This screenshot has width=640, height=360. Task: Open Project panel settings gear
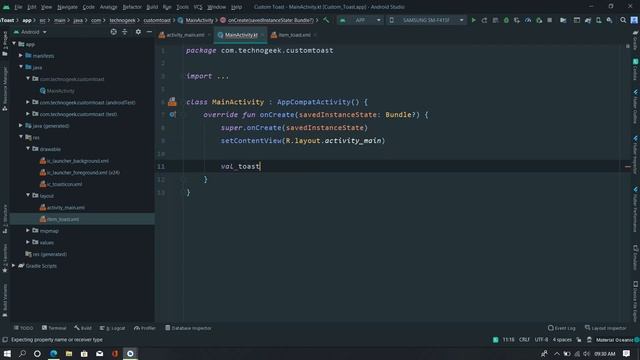pyautogui.click(x=138, y=32)
